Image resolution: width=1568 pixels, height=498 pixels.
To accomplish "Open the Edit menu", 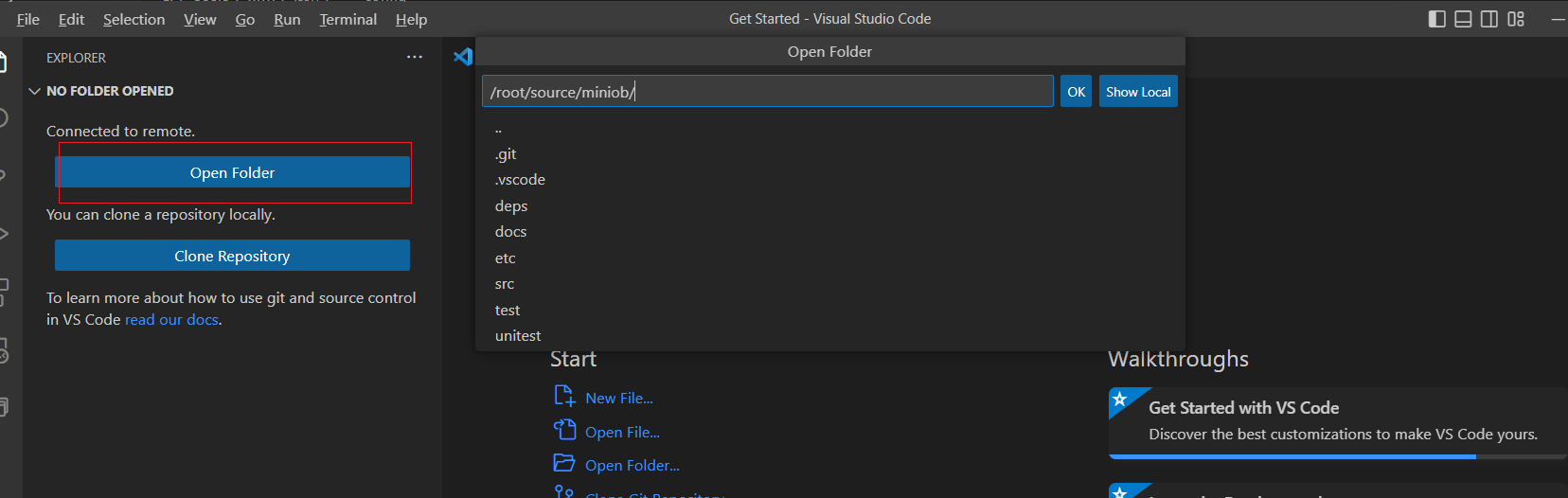I will pos(71,19).
